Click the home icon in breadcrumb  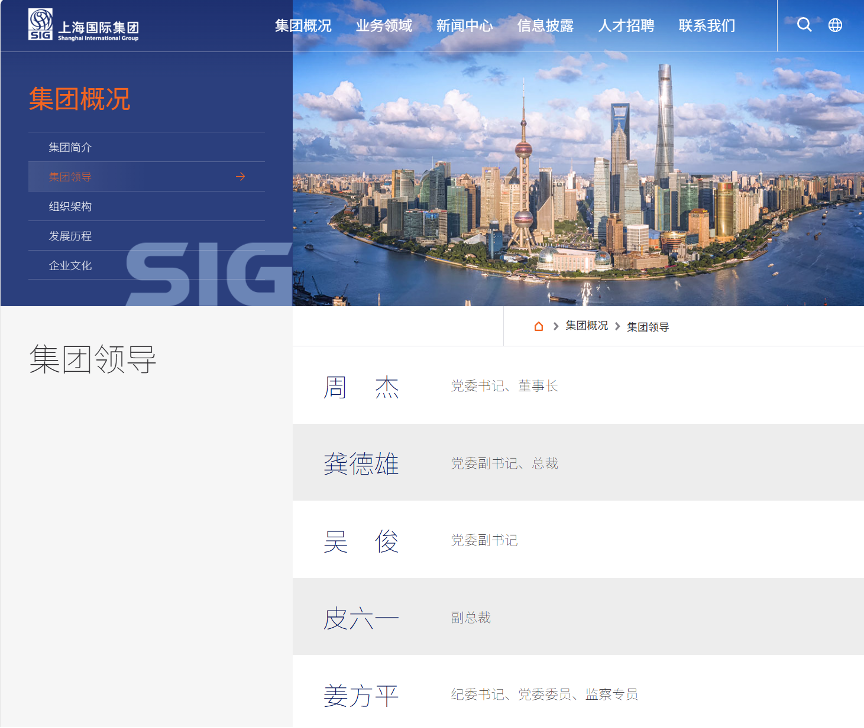pos(537,325)
